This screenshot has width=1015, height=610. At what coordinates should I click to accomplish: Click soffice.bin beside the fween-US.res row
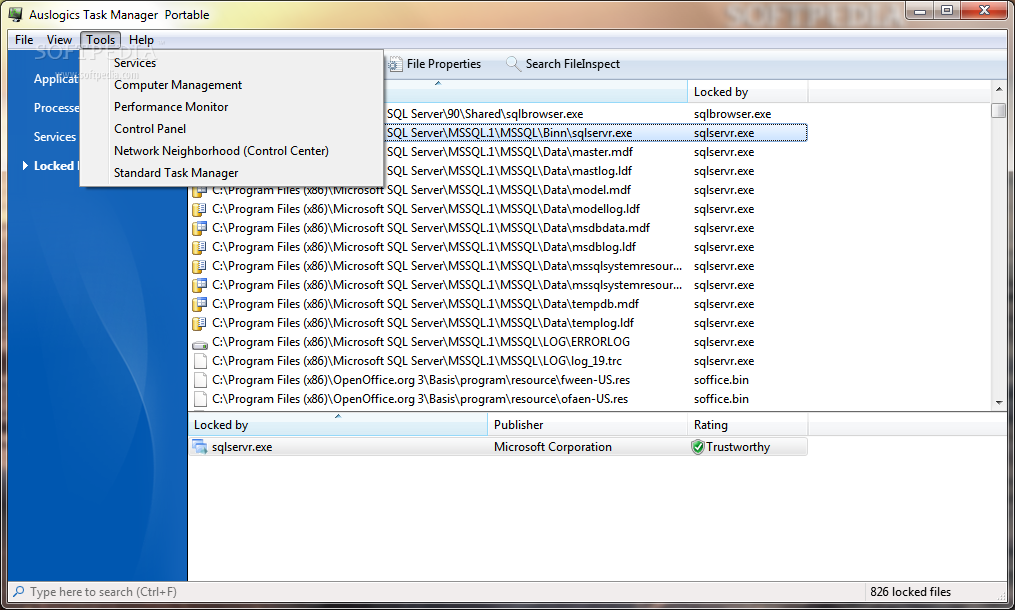click(x=721, y=380)
